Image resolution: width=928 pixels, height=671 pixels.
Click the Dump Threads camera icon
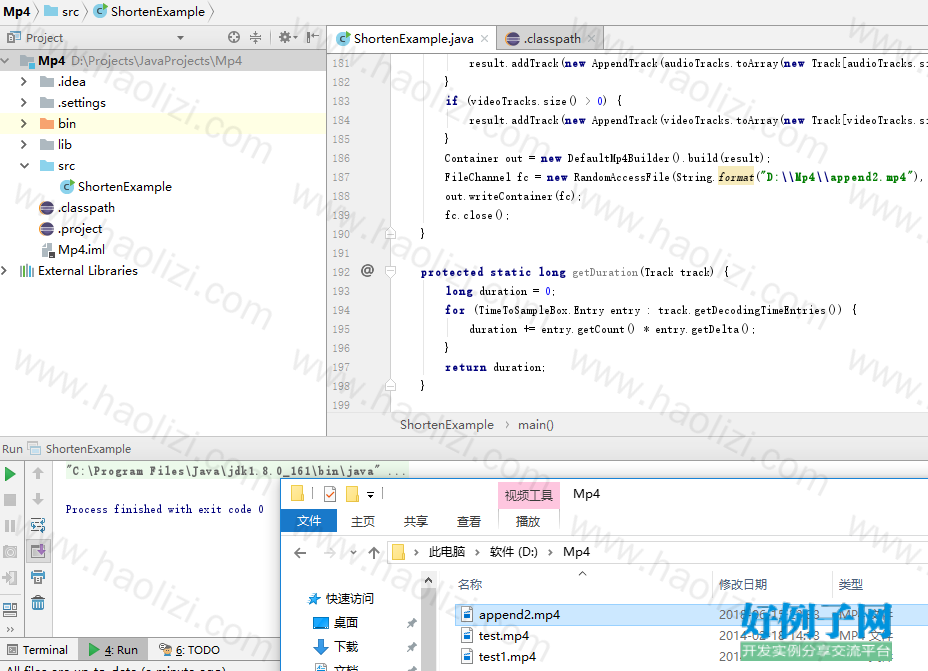click(x=10, y=552)
